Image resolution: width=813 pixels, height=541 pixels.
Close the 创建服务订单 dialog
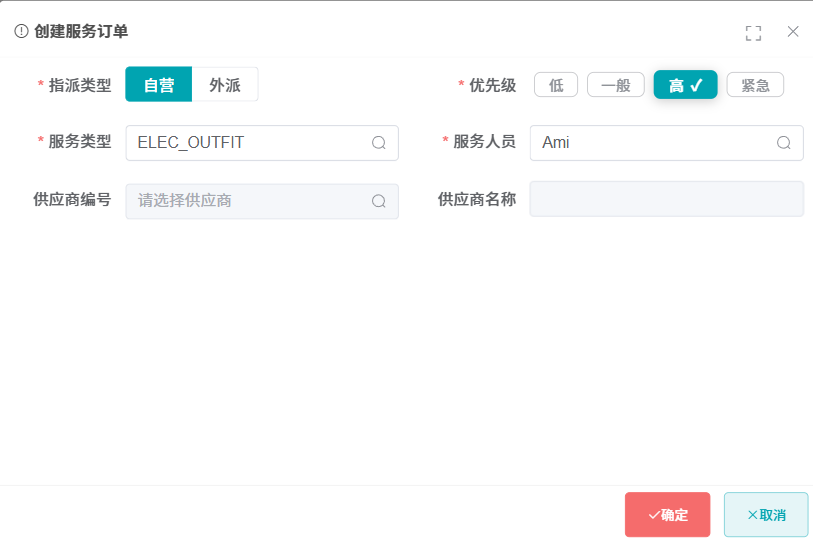pos(793,32)
